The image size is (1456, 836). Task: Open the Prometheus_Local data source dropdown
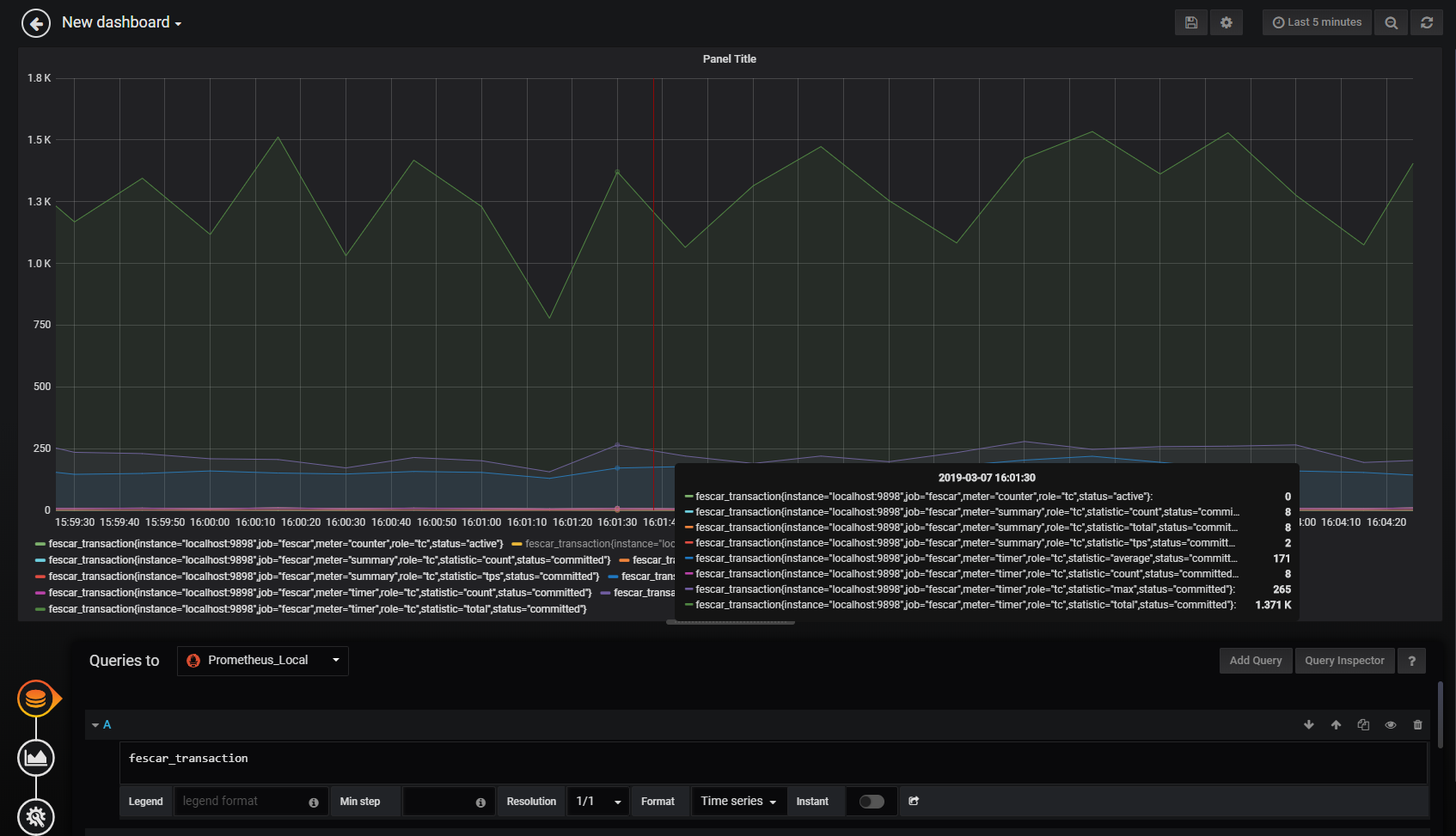tap(263, 661)
